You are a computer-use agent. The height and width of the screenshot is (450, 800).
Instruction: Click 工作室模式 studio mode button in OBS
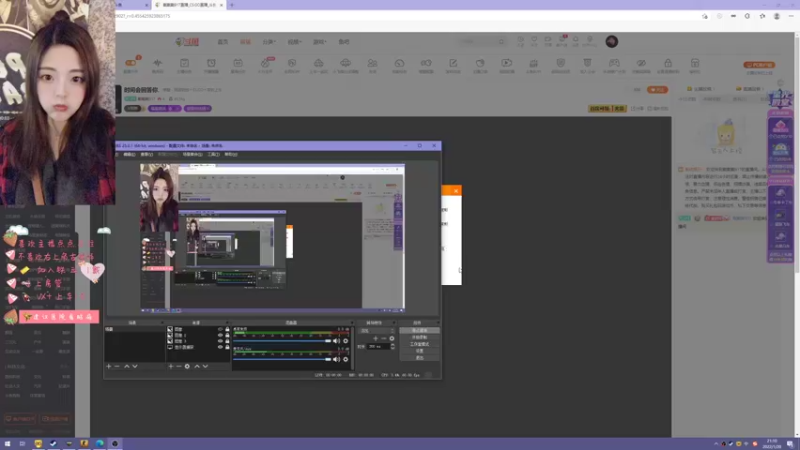[419, 344]
